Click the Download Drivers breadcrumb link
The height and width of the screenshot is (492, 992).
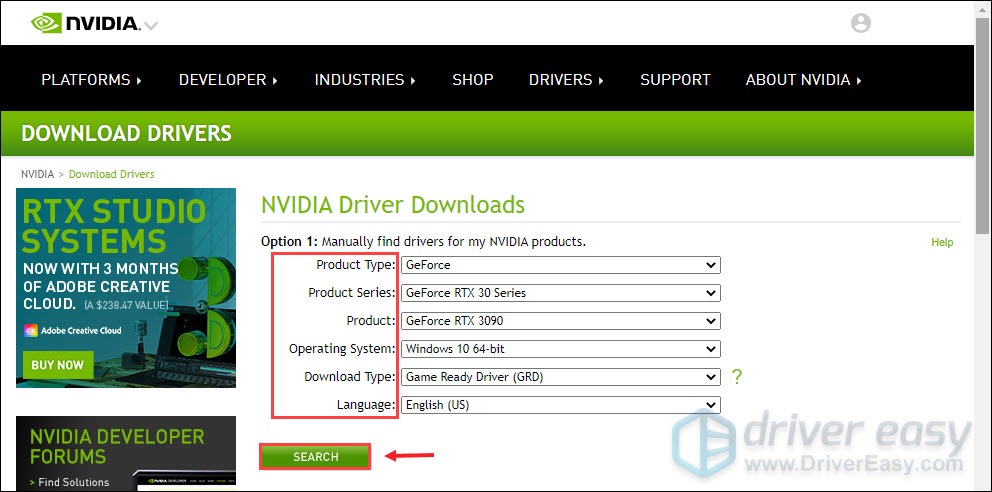(x=111, y=174)
